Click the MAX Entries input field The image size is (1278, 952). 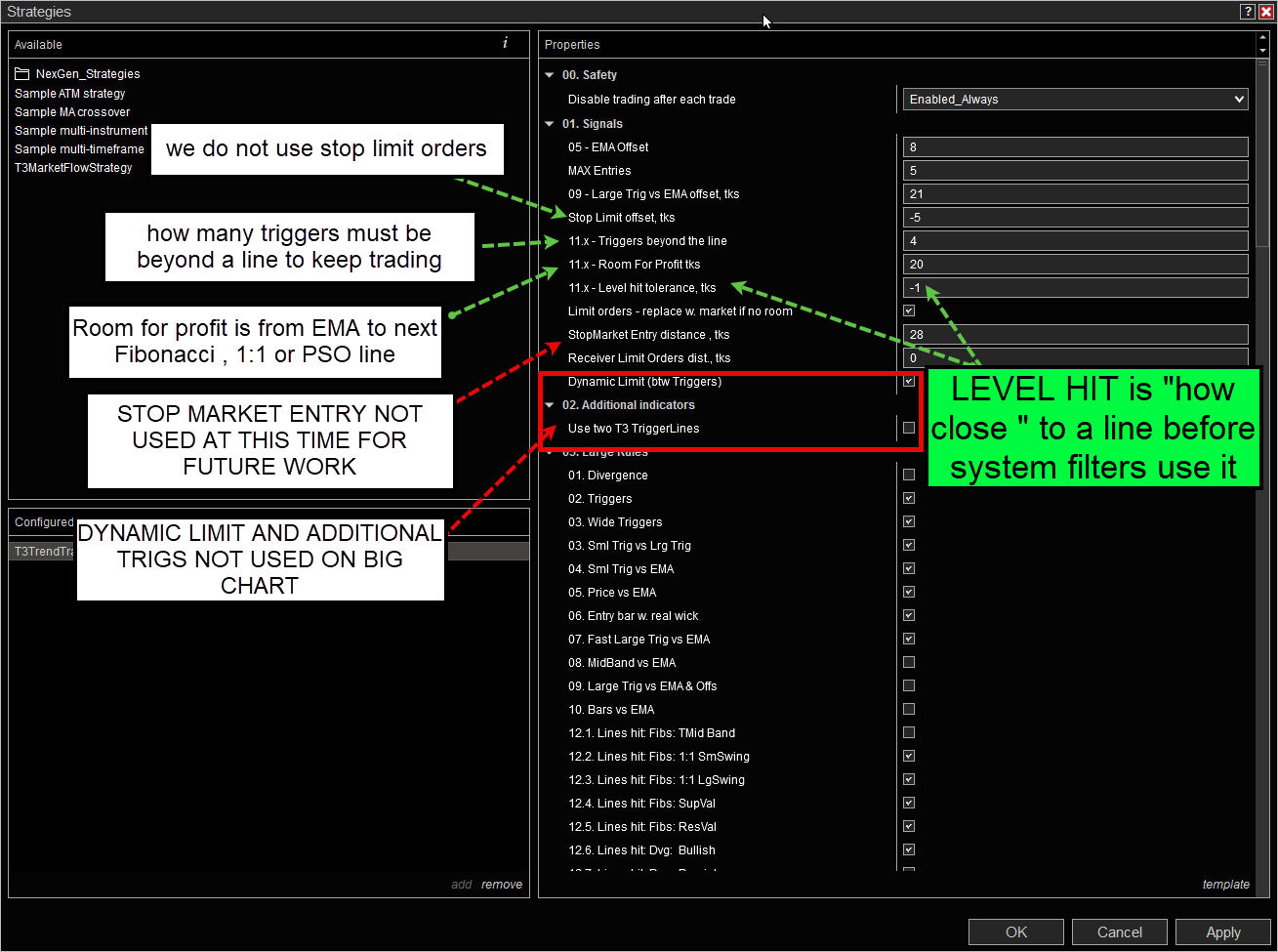[x=1075, y=171]
